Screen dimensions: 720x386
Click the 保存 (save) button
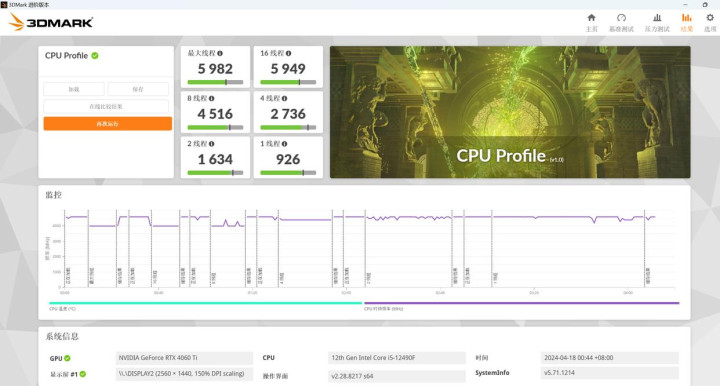click(138, 89)
